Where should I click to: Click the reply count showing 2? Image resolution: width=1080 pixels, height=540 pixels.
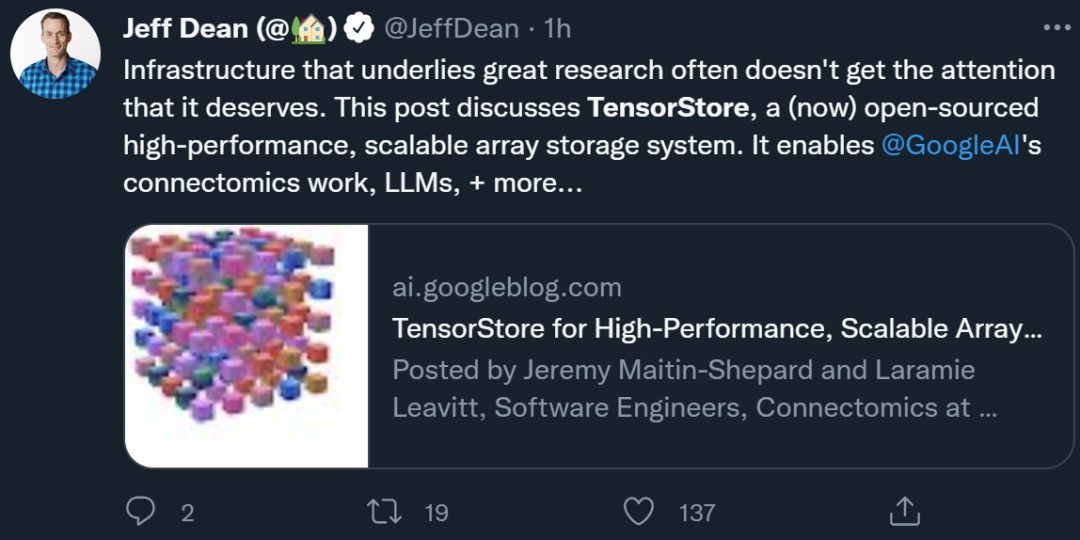[187, 513]
